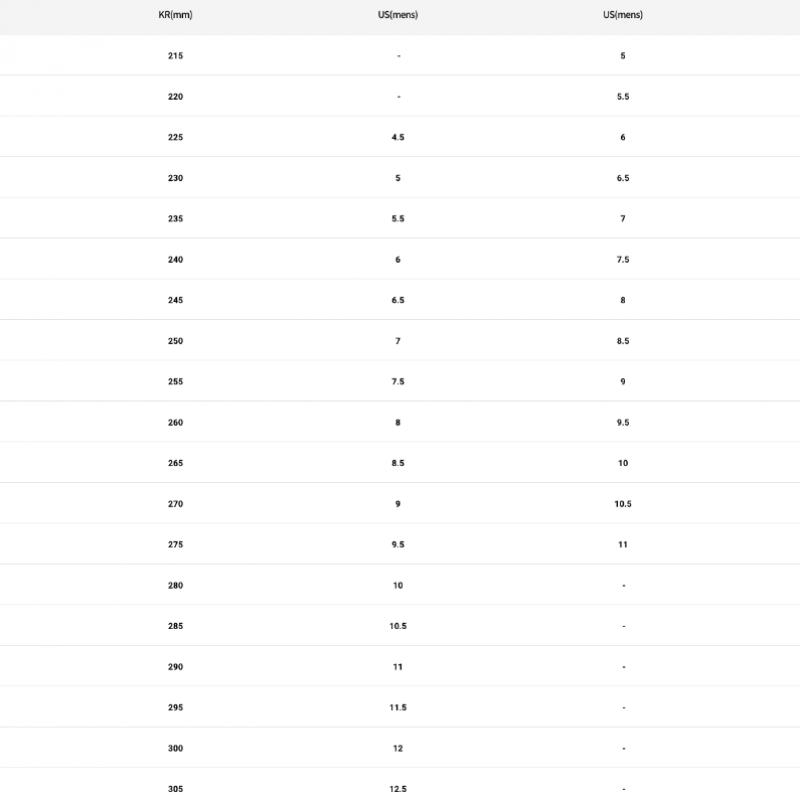
Task: Click the 280 KR size
Action: (x=175, y=586)
